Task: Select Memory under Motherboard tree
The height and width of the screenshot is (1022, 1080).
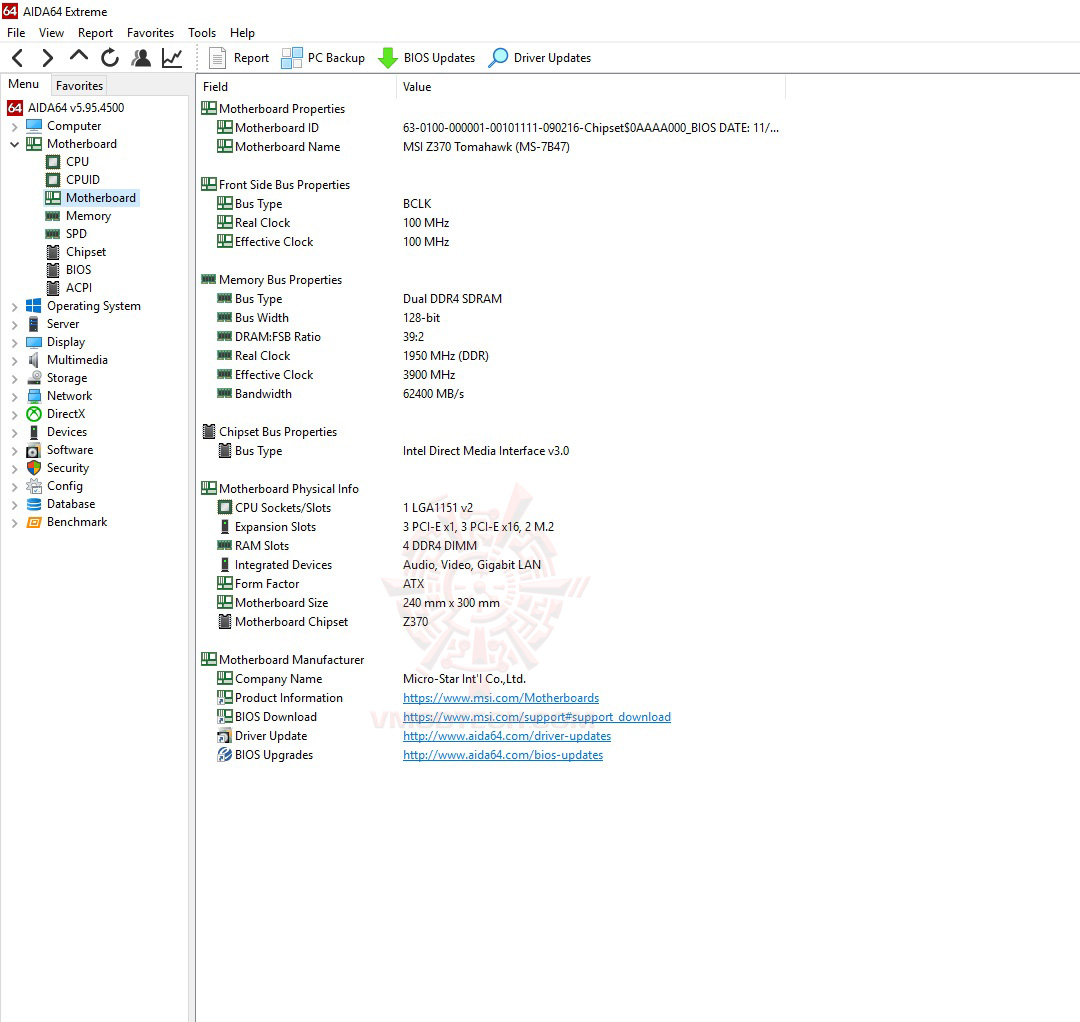Action: pyautogui.click(x=88, y=216)
